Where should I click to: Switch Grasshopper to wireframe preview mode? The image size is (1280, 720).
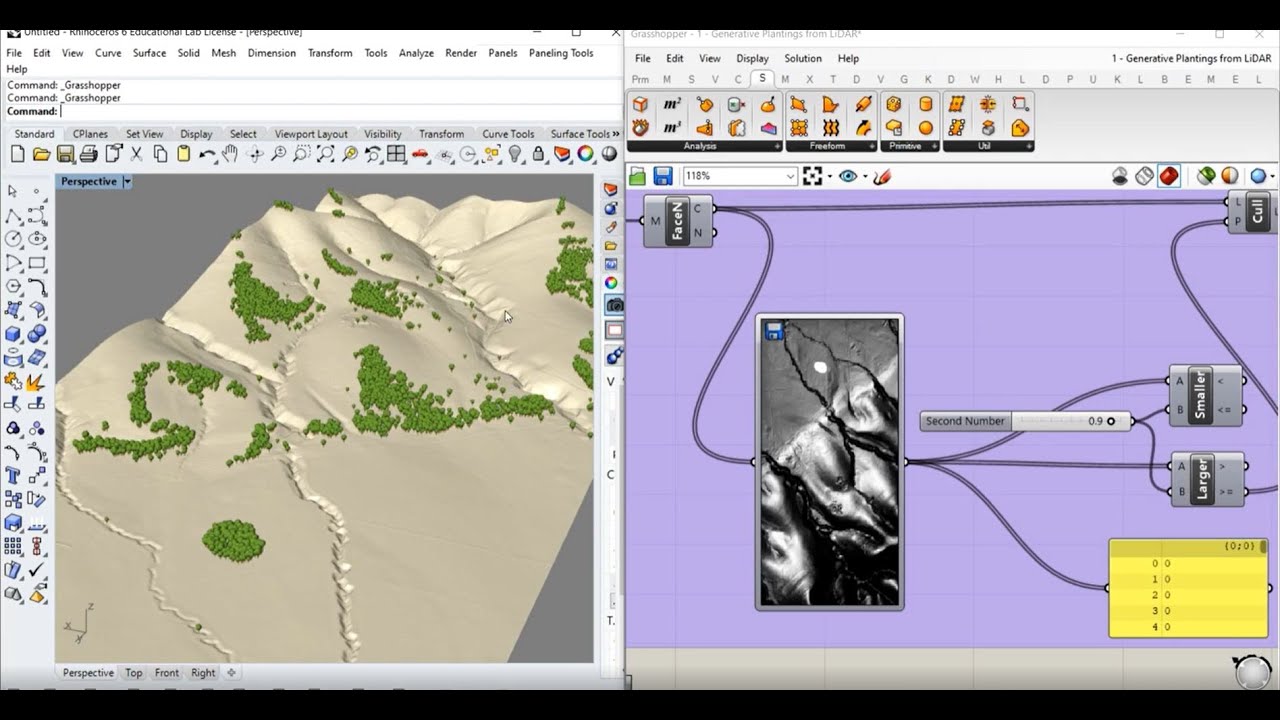[1145, 176]
